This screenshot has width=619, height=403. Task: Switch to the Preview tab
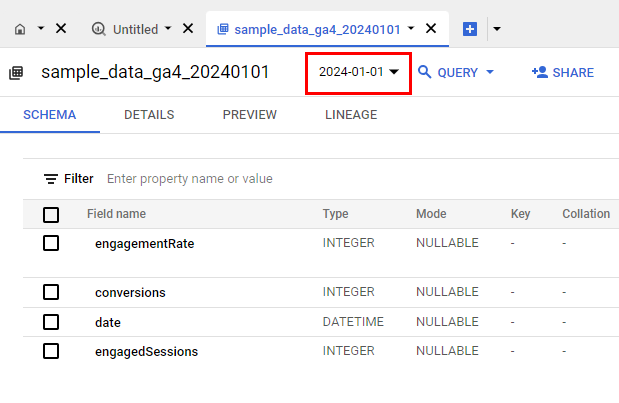pos(249,115)
